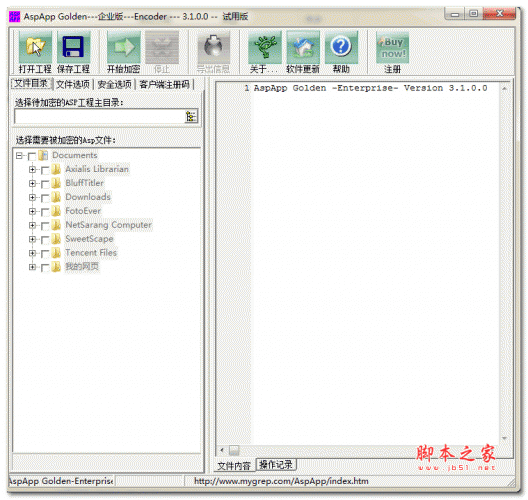Click the editor scroll-up arrow
Viewport: 528px width, 500px height.
pos(504,89)
